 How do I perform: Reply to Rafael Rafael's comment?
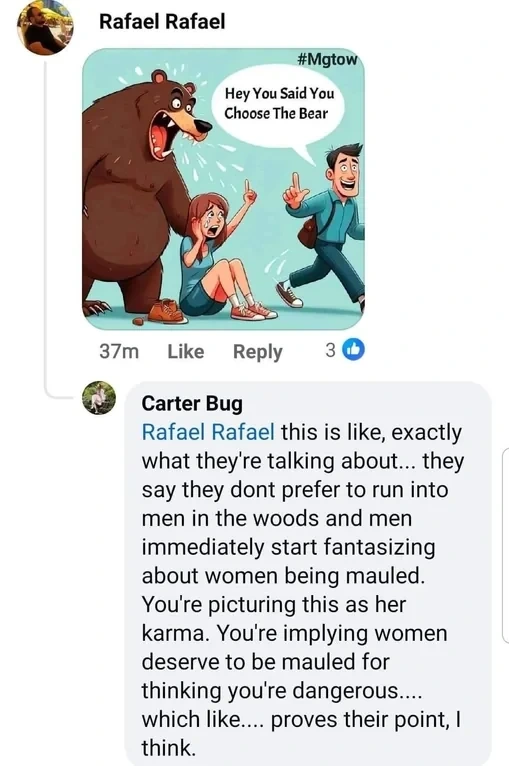point(257,352)
